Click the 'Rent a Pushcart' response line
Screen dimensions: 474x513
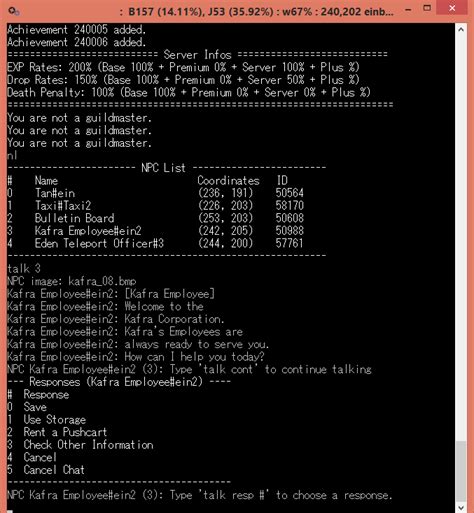pos(57,432)
